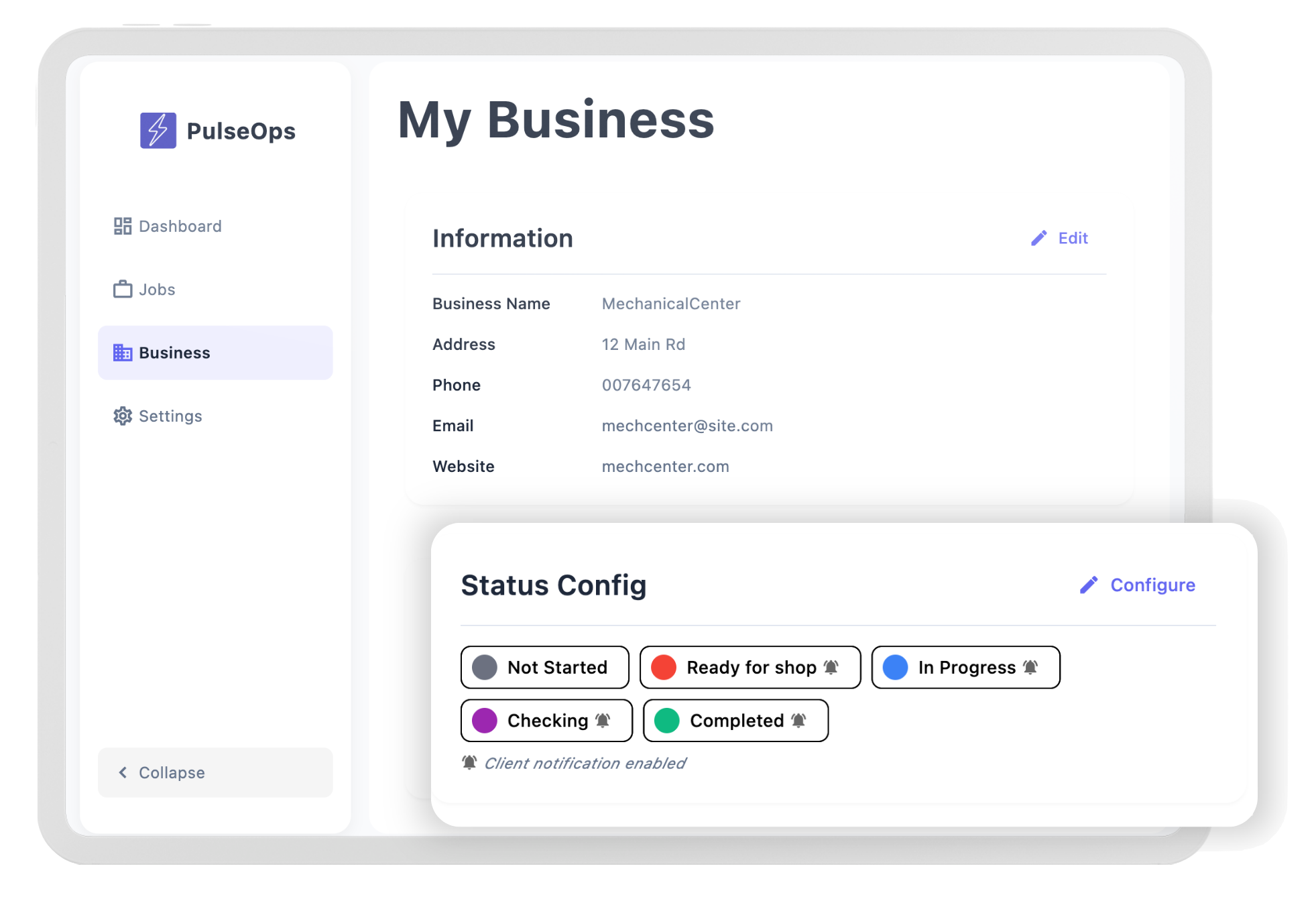Click the bell icon on In Progress

pos(1030,667)
